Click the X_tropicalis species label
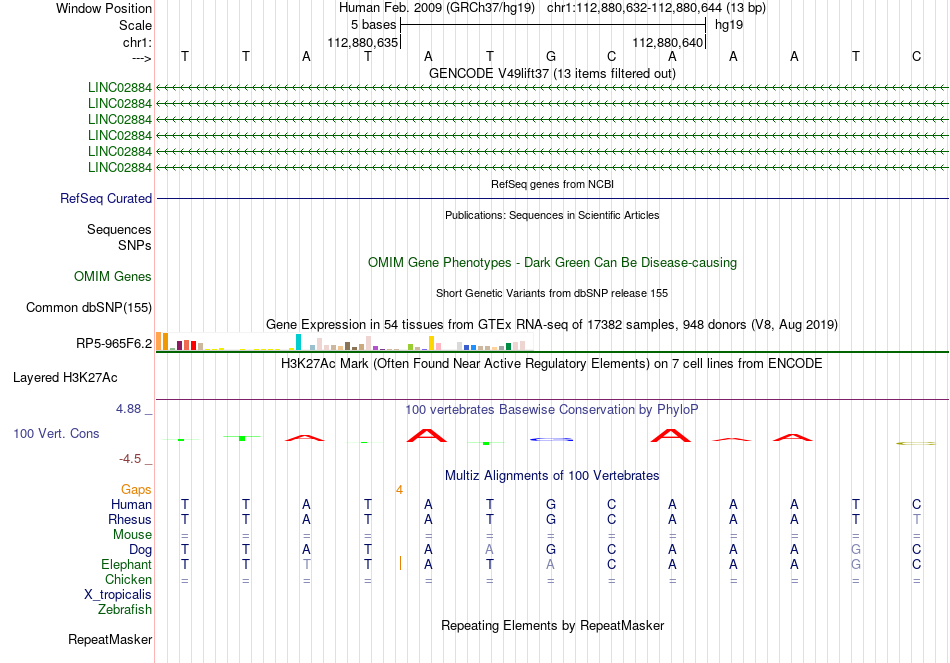This screenshot has width=950, height=663. (x=118, y=595)
